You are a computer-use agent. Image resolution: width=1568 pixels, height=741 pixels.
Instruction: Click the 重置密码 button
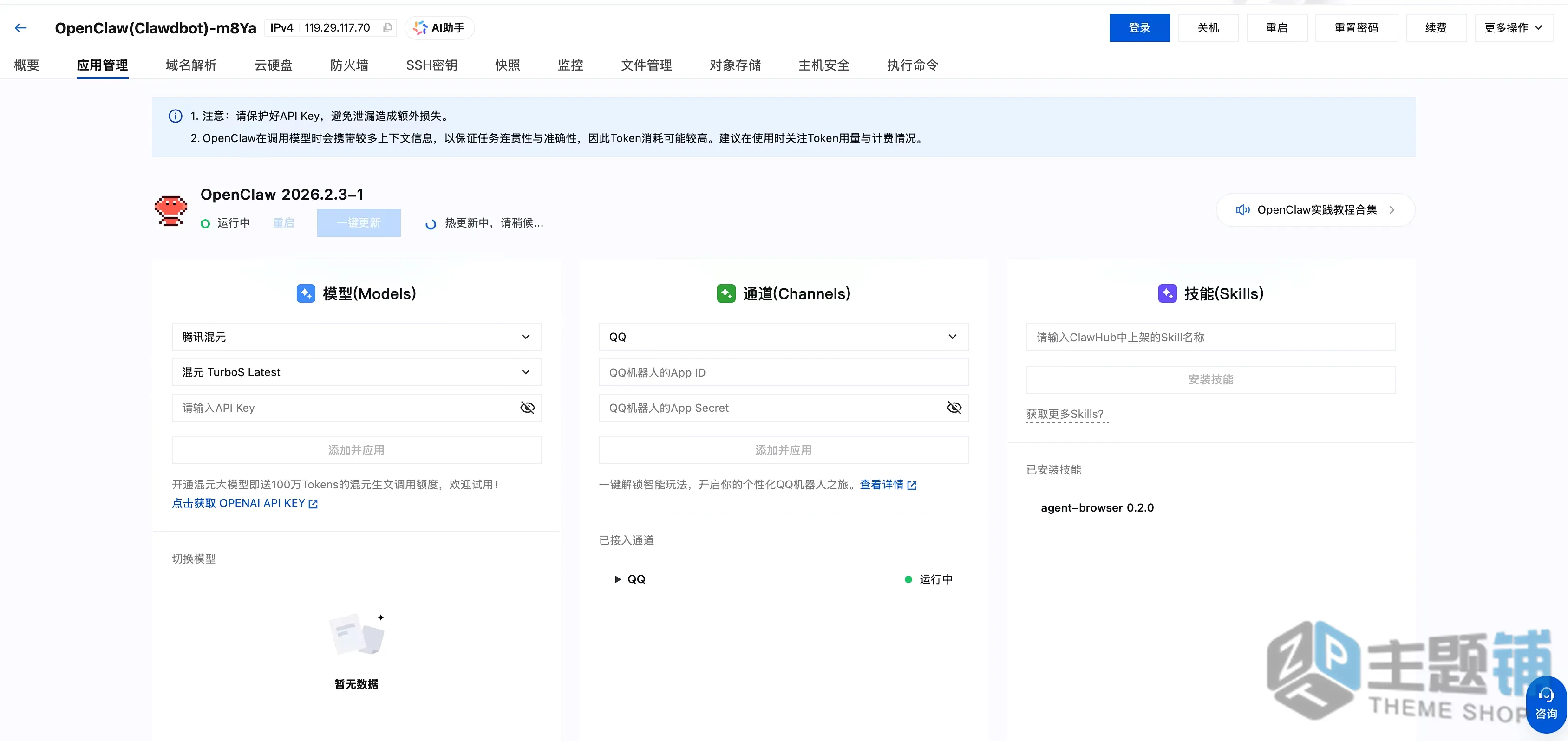[x=1356, y=28]
